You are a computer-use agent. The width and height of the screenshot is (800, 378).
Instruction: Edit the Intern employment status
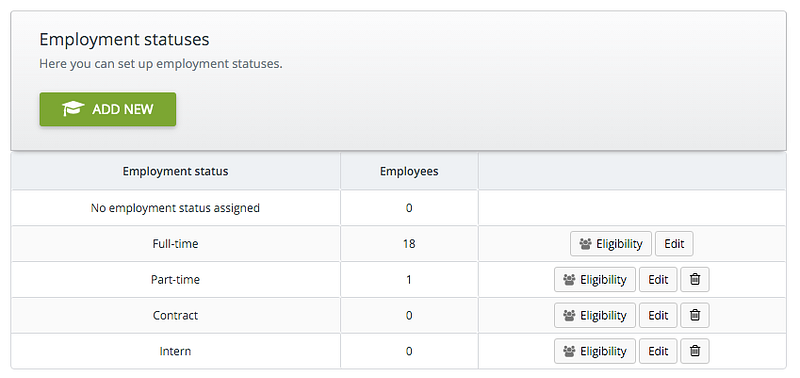(658, 351)
